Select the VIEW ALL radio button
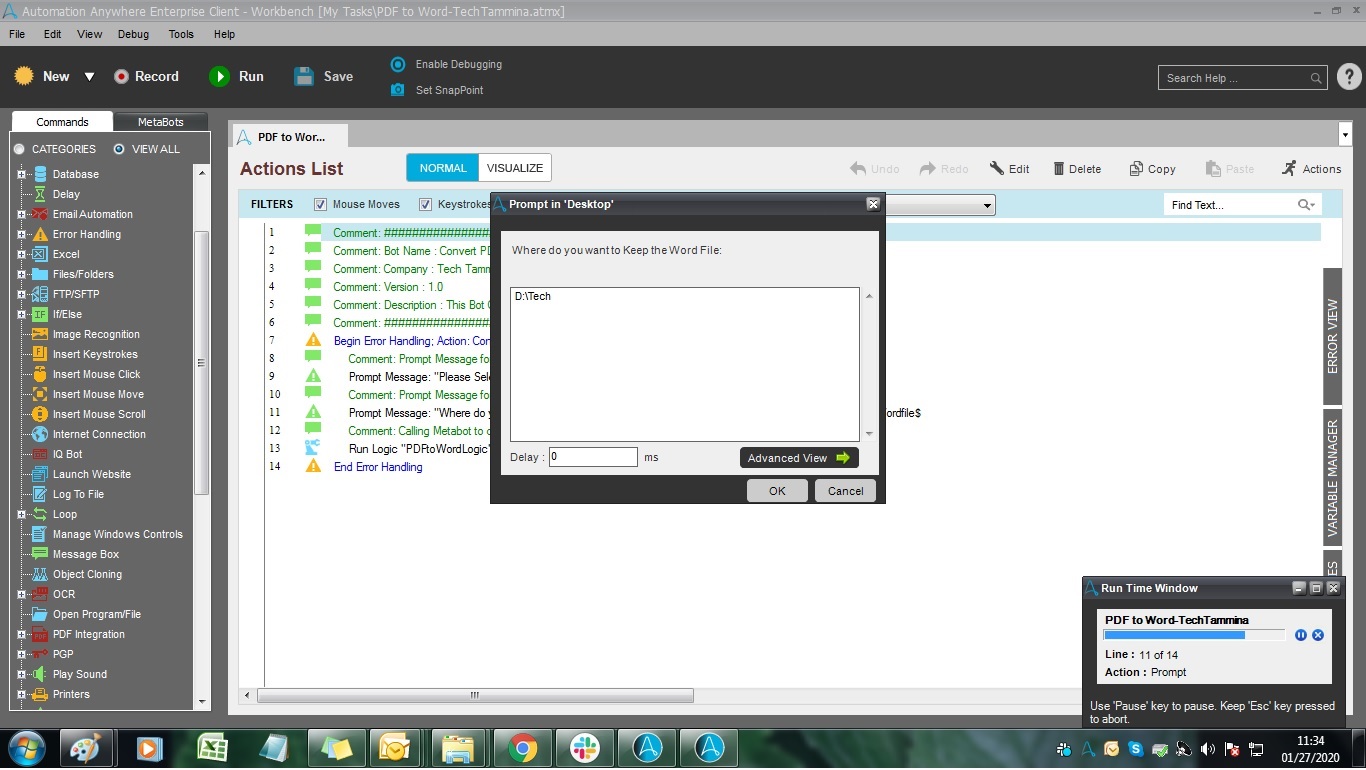The image size is (1366, 770). pos(119,149)
